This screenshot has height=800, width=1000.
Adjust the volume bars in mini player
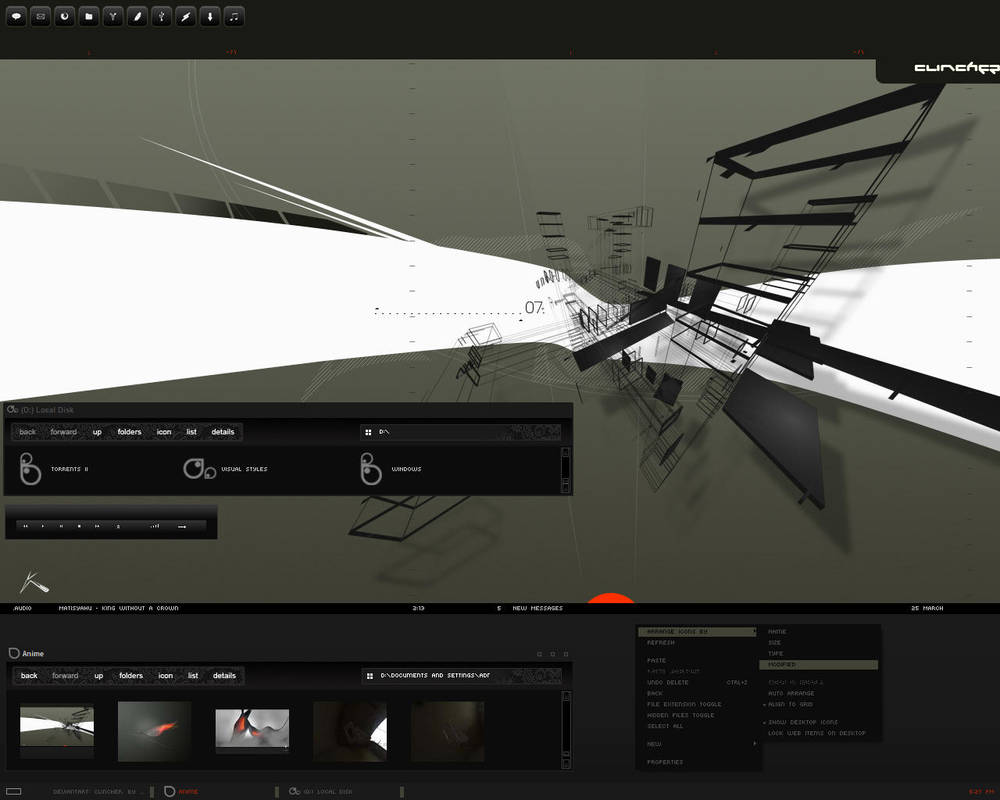[x=154, y=526]
